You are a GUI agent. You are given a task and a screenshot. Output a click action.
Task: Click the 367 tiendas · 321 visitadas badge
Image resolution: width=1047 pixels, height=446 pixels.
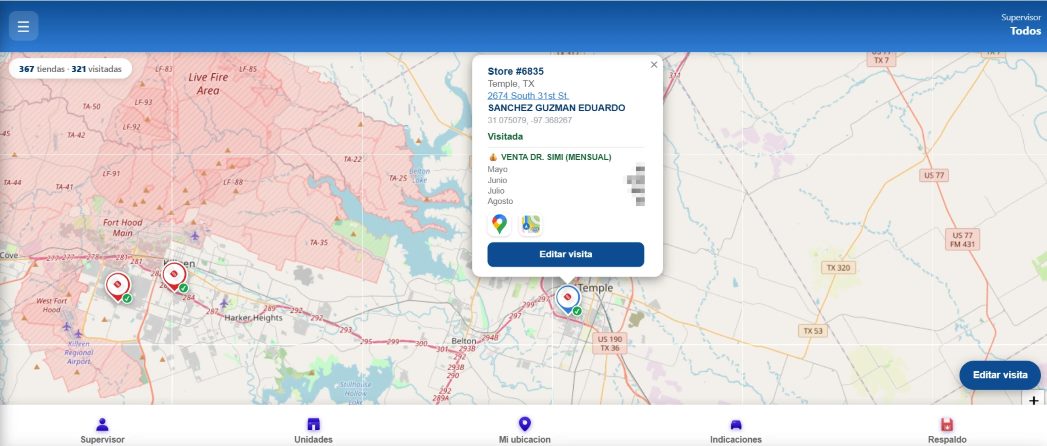tap(70, 69)
